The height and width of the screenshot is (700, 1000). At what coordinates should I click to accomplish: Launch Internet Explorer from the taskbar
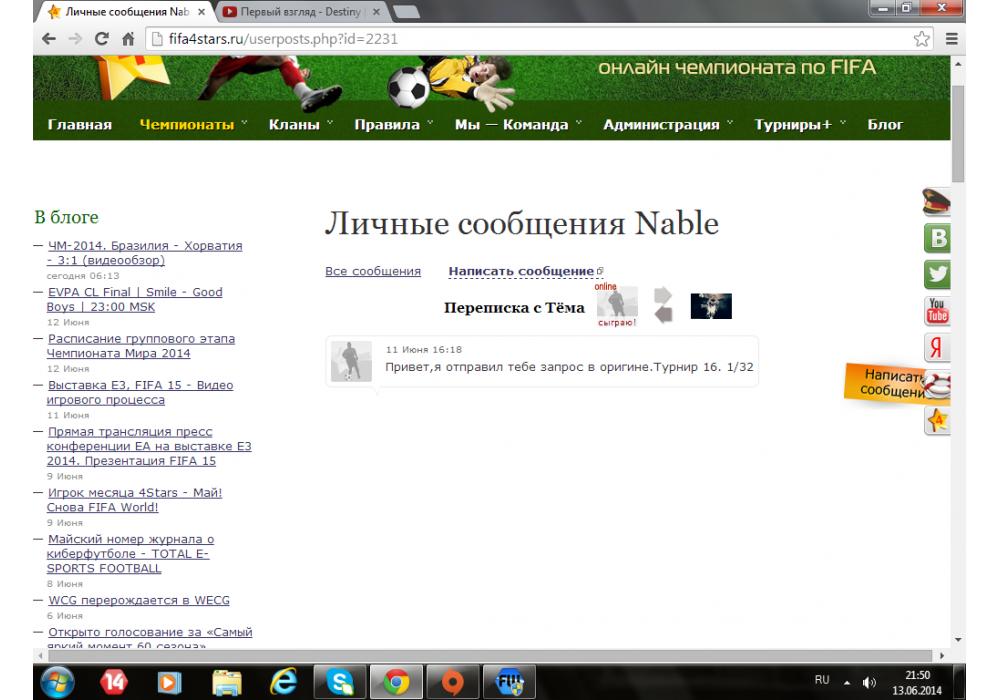coord(283,682)
